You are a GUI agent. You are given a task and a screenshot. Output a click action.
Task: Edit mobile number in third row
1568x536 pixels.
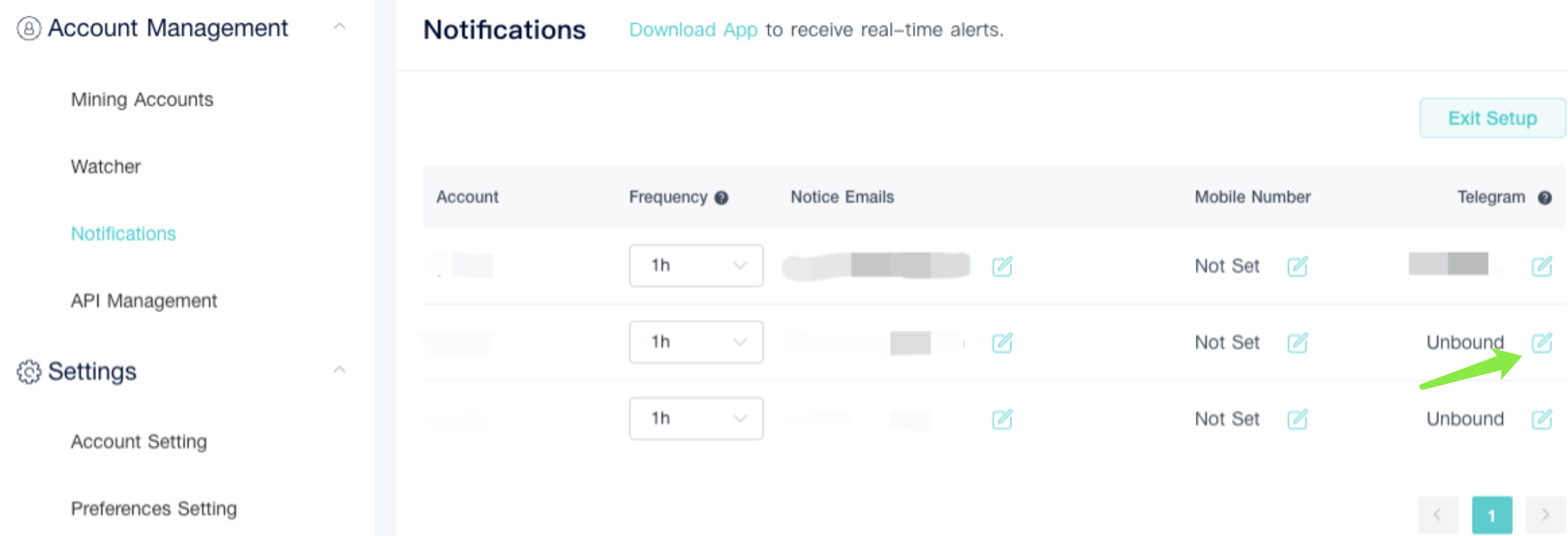click(x=1297, y=419)
